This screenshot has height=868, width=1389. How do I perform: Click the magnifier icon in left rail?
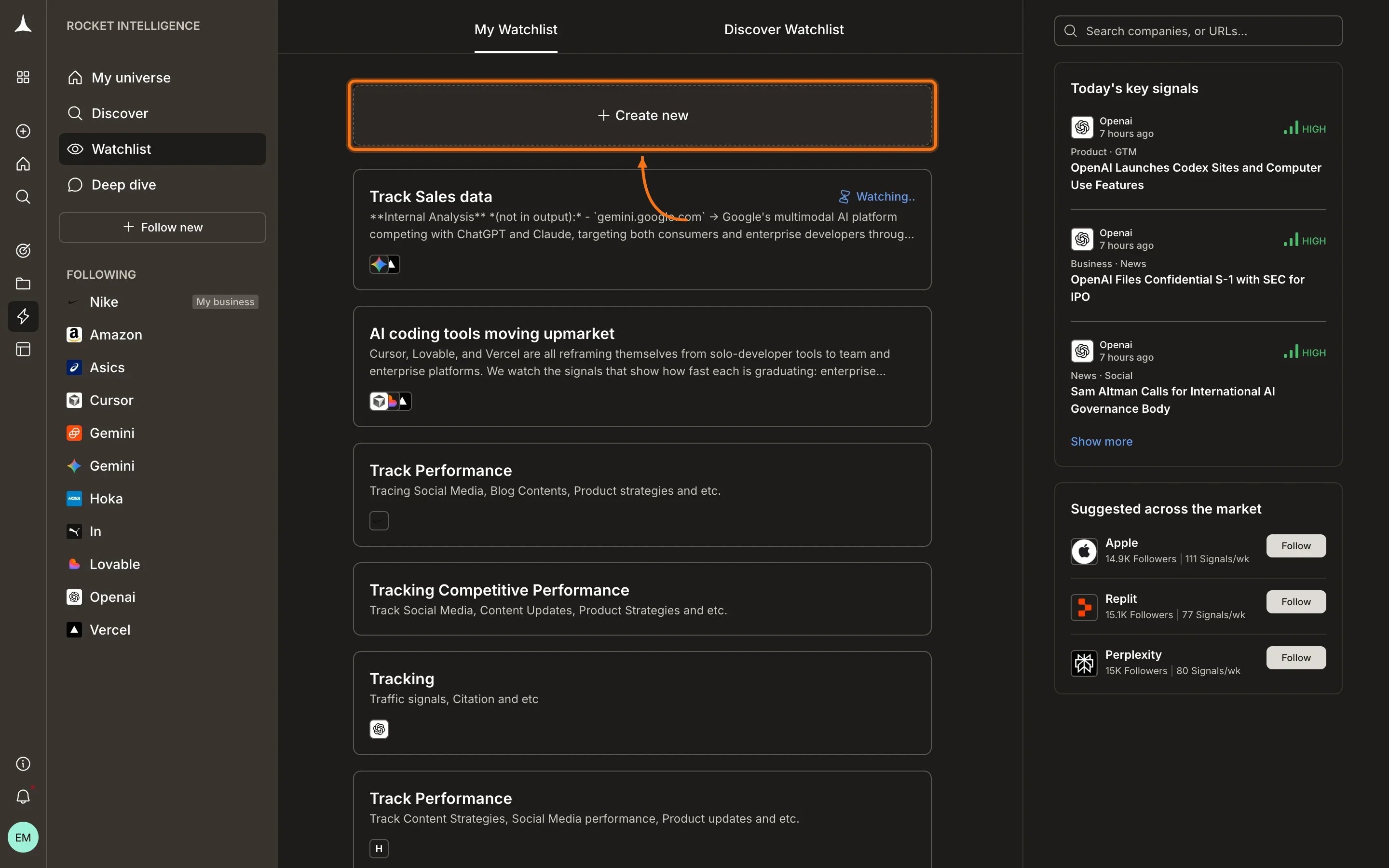pyautogui.click(x=23, y=197)
